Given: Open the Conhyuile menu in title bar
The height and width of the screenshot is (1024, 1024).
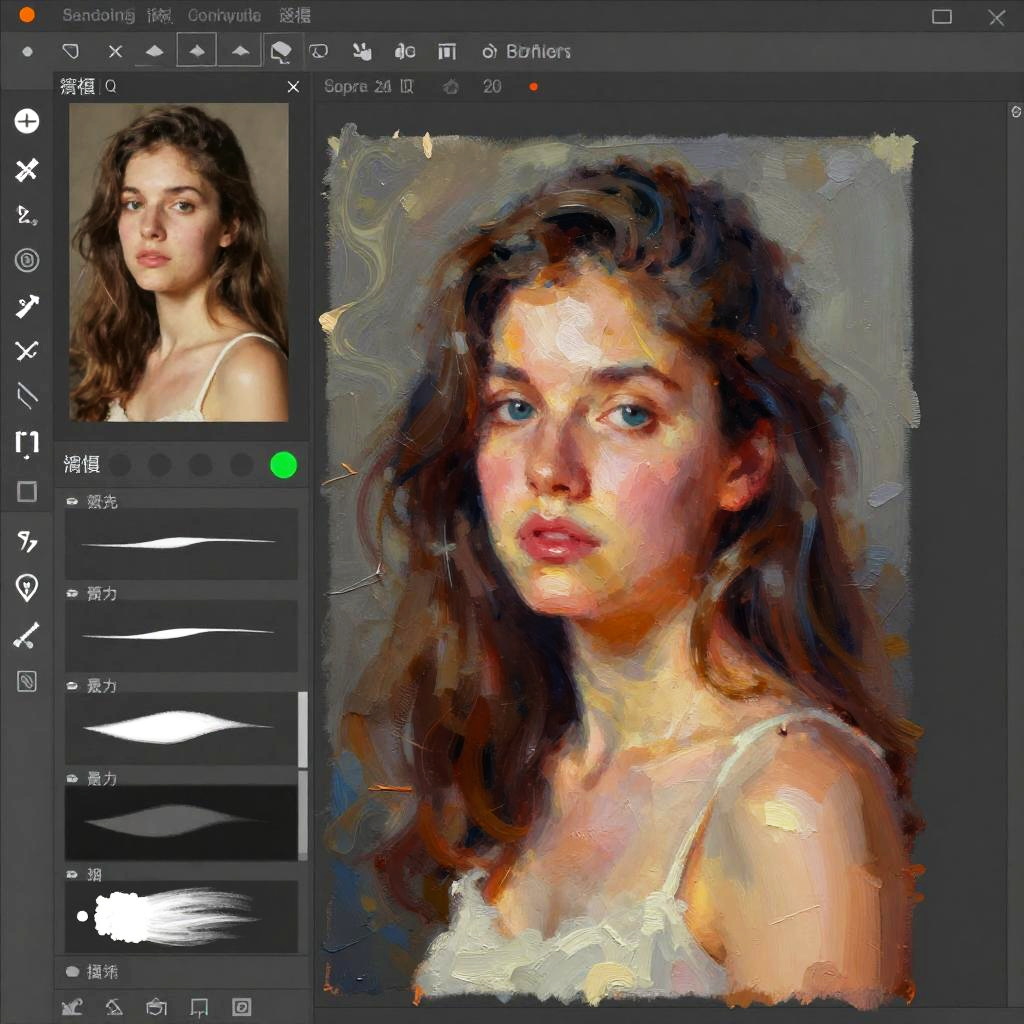Looking at the screenshot, I should click(224, 15).
